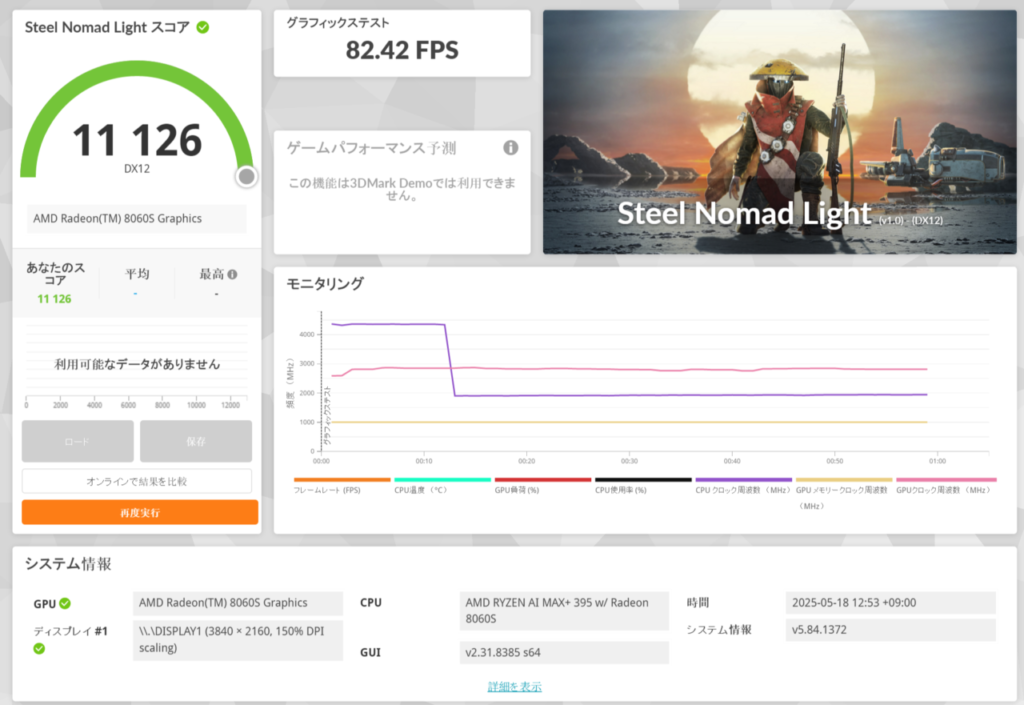
Task: Click the 平均 column label
Action: click(137, 274)
